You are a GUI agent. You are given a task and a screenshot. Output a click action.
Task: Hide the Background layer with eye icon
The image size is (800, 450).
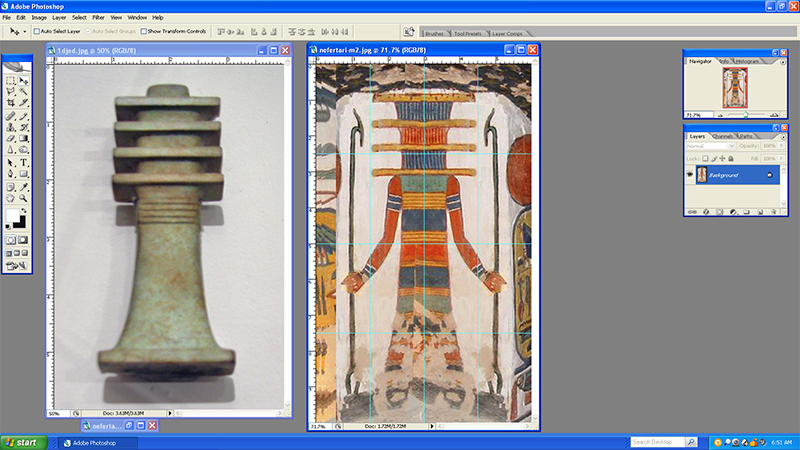690,175
